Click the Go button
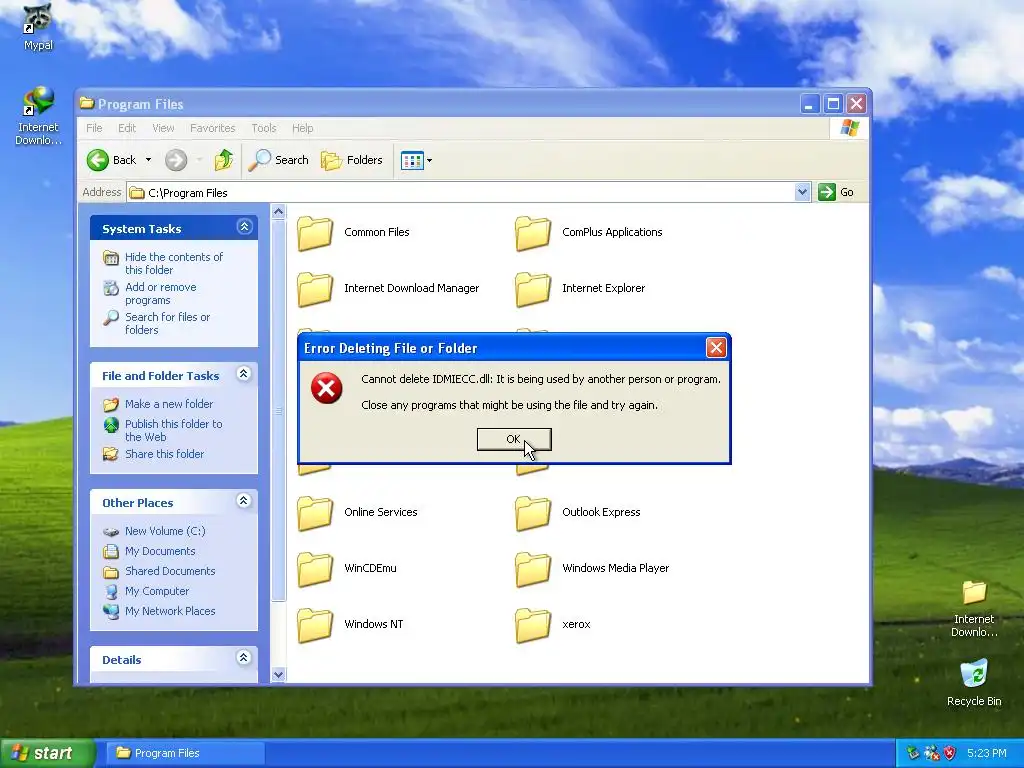This screenshot has height=768, width=1024. [837, 192]
